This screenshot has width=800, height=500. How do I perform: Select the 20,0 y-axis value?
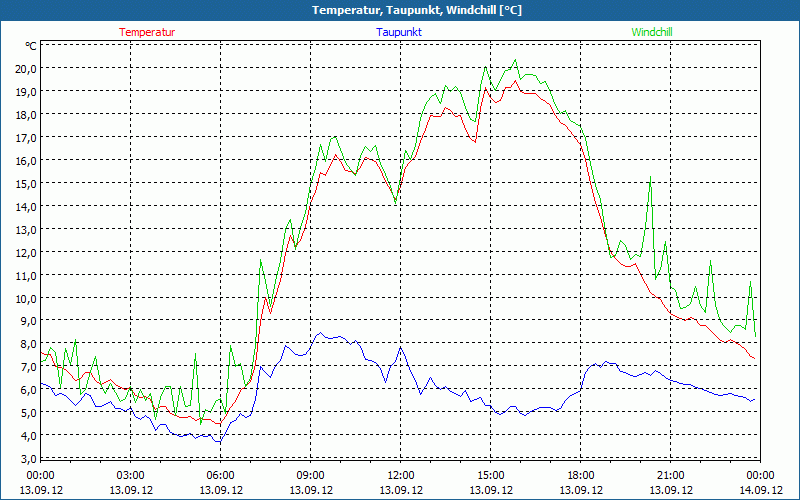[26, 68]
